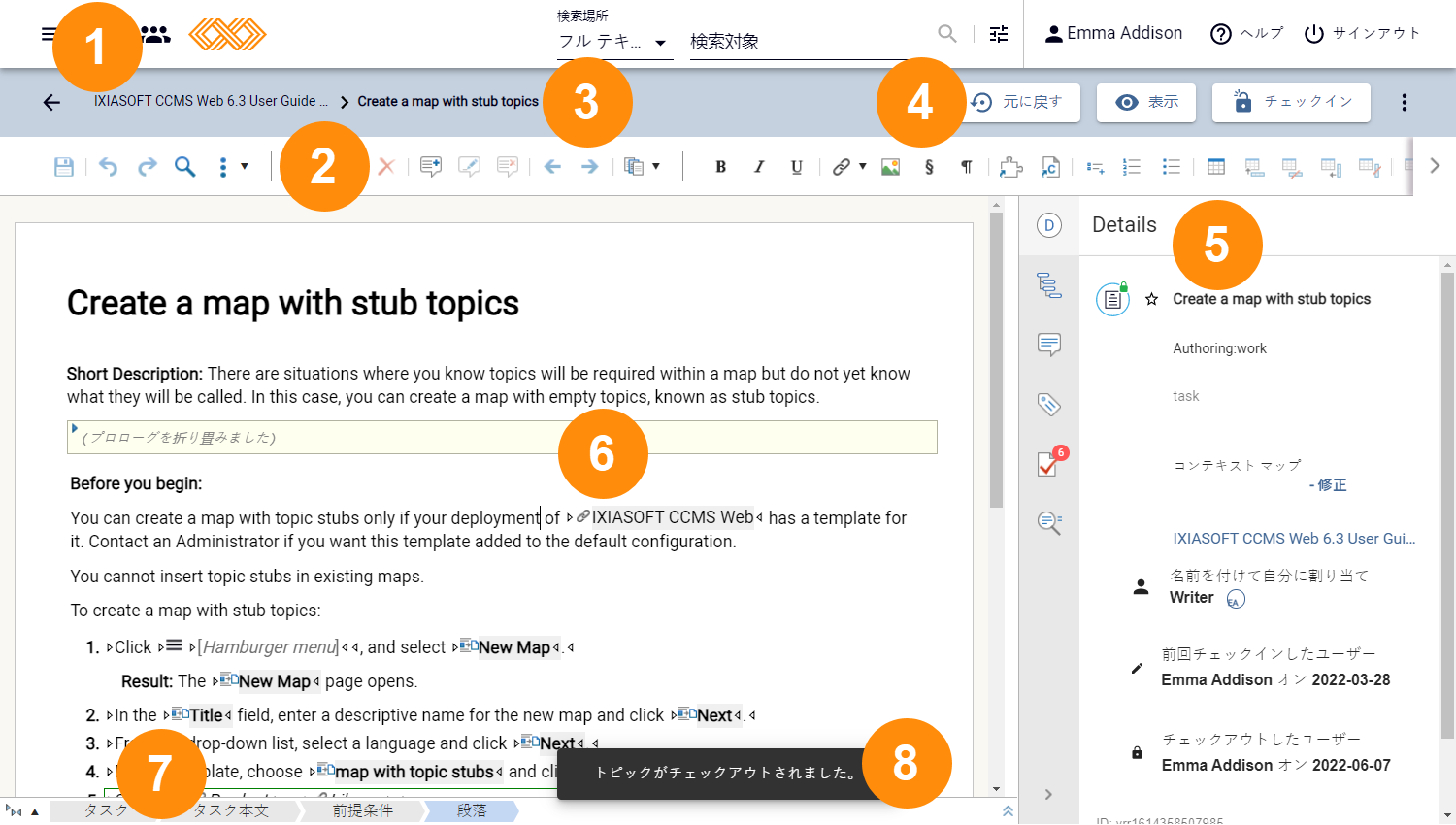Viewport: 1456px width, 825px height.
Task: Insert a table via table icon
Action: coord(1215,167)
